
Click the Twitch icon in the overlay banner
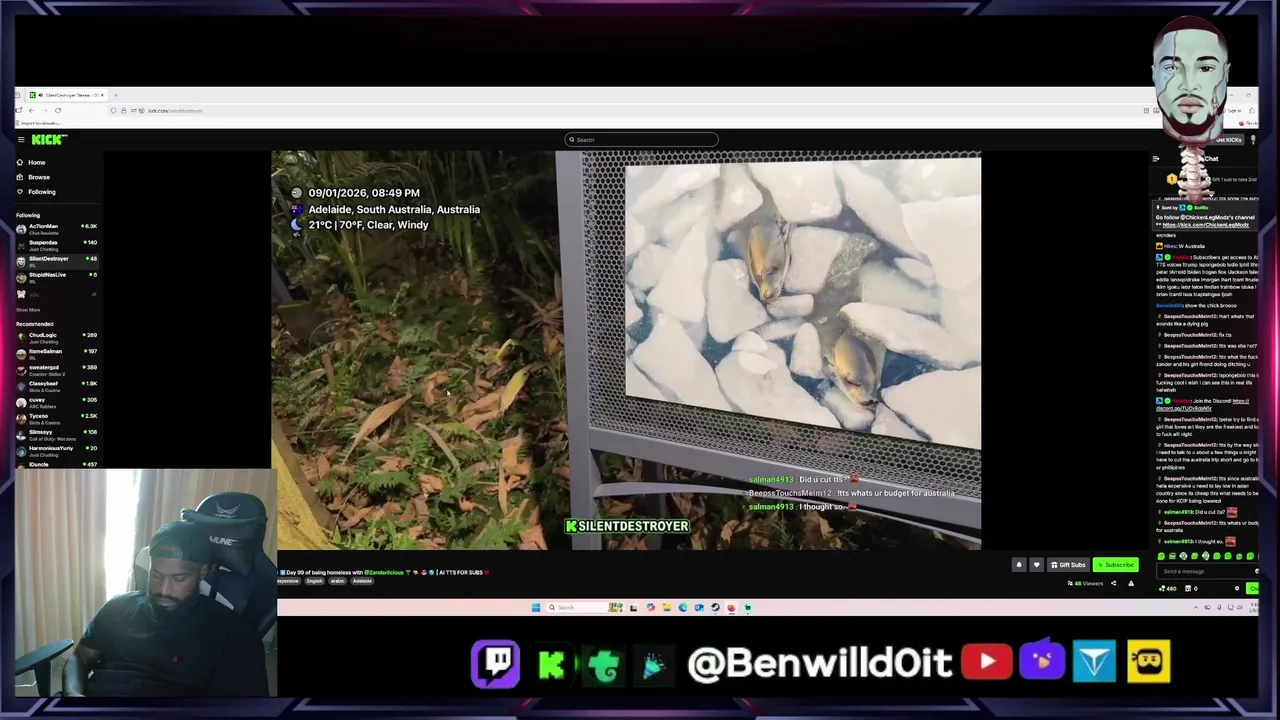coord(496,664)
